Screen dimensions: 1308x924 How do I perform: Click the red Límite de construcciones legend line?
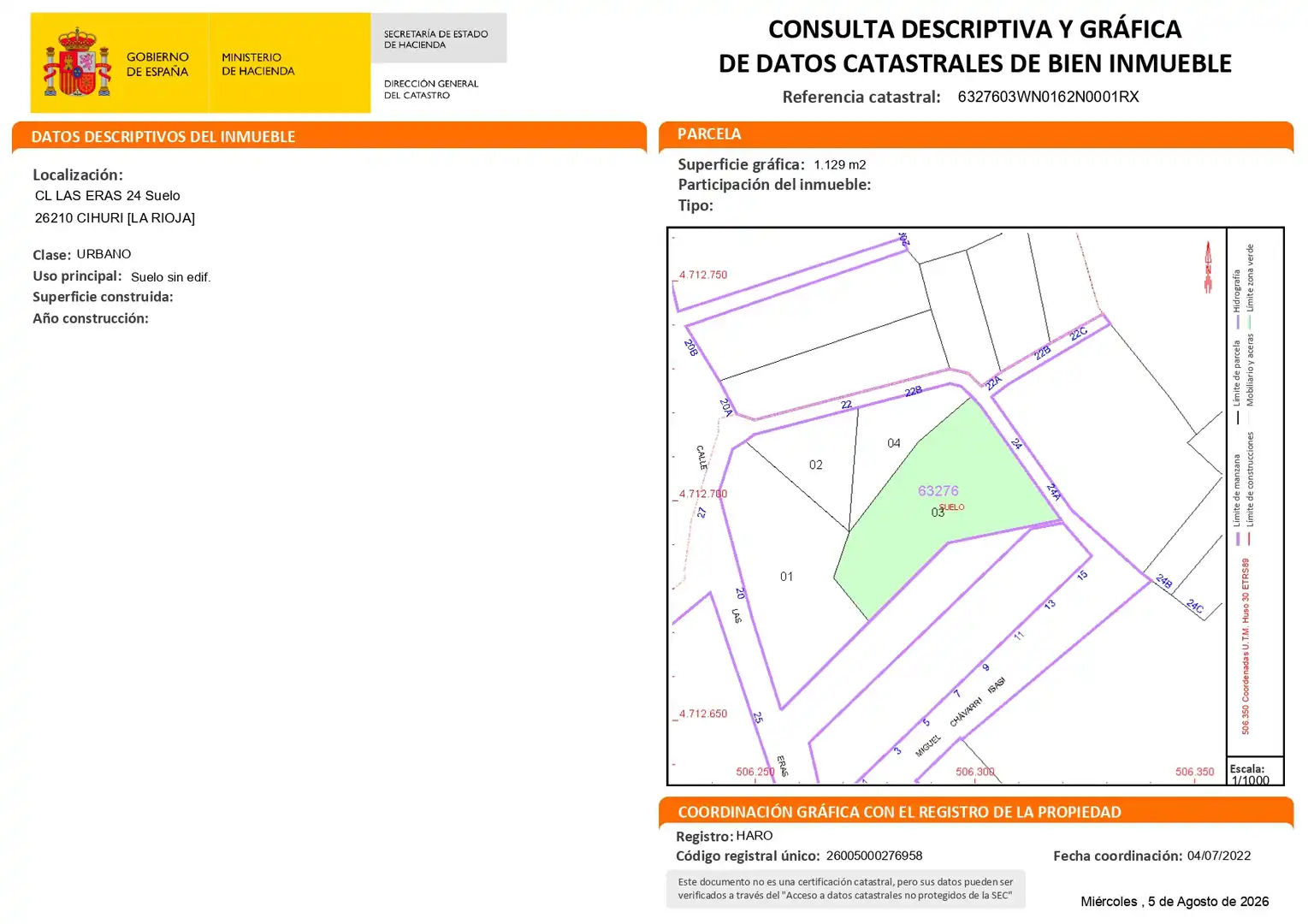coord(1250,538)
